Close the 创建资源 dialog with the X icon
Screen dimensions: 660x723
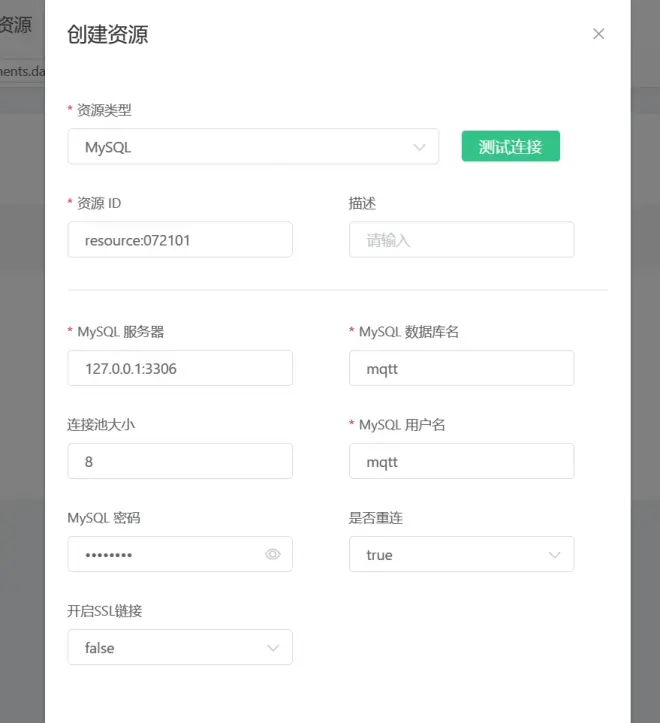coord(598,34)
